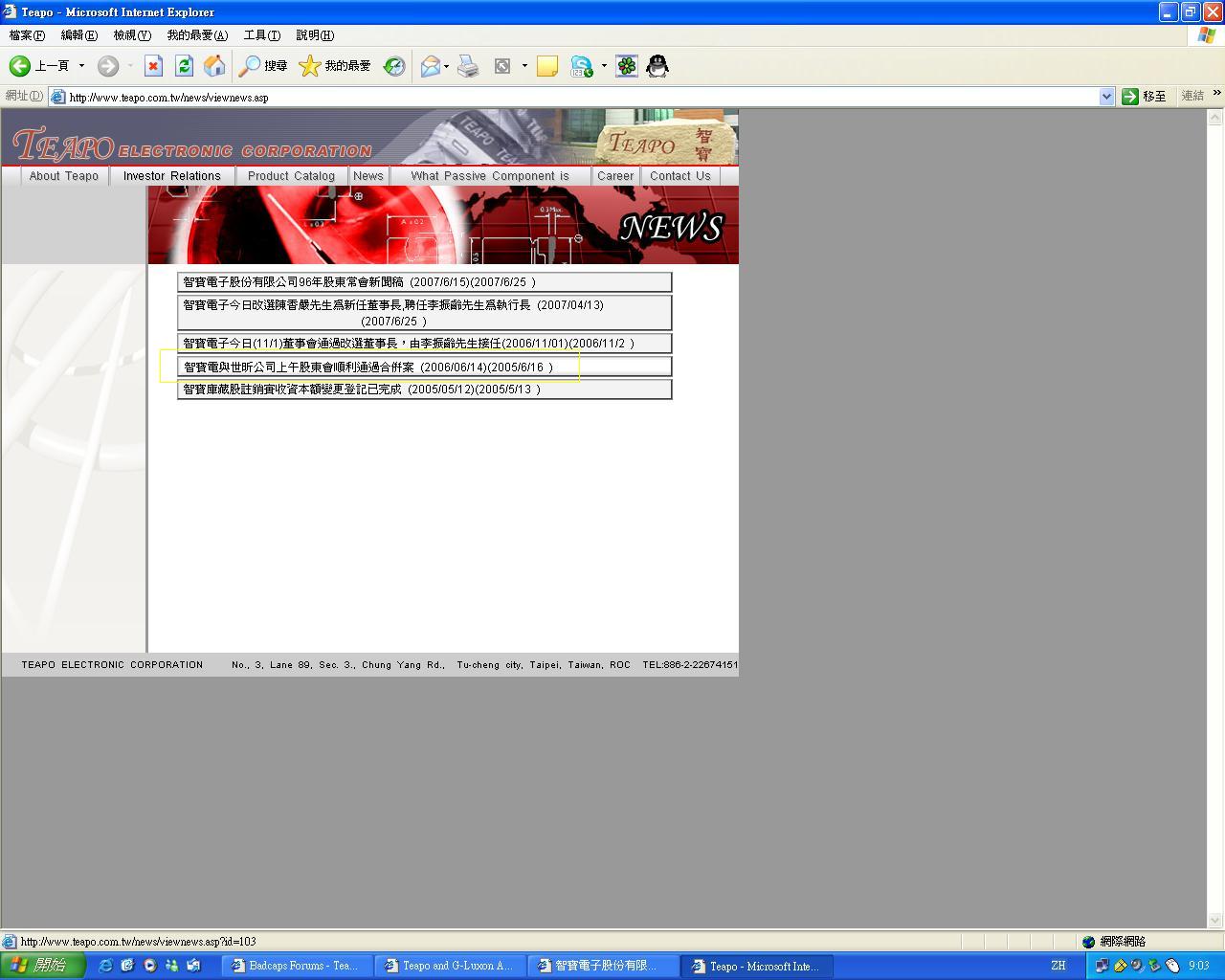Open the Career navigation tab

[615, 176]
